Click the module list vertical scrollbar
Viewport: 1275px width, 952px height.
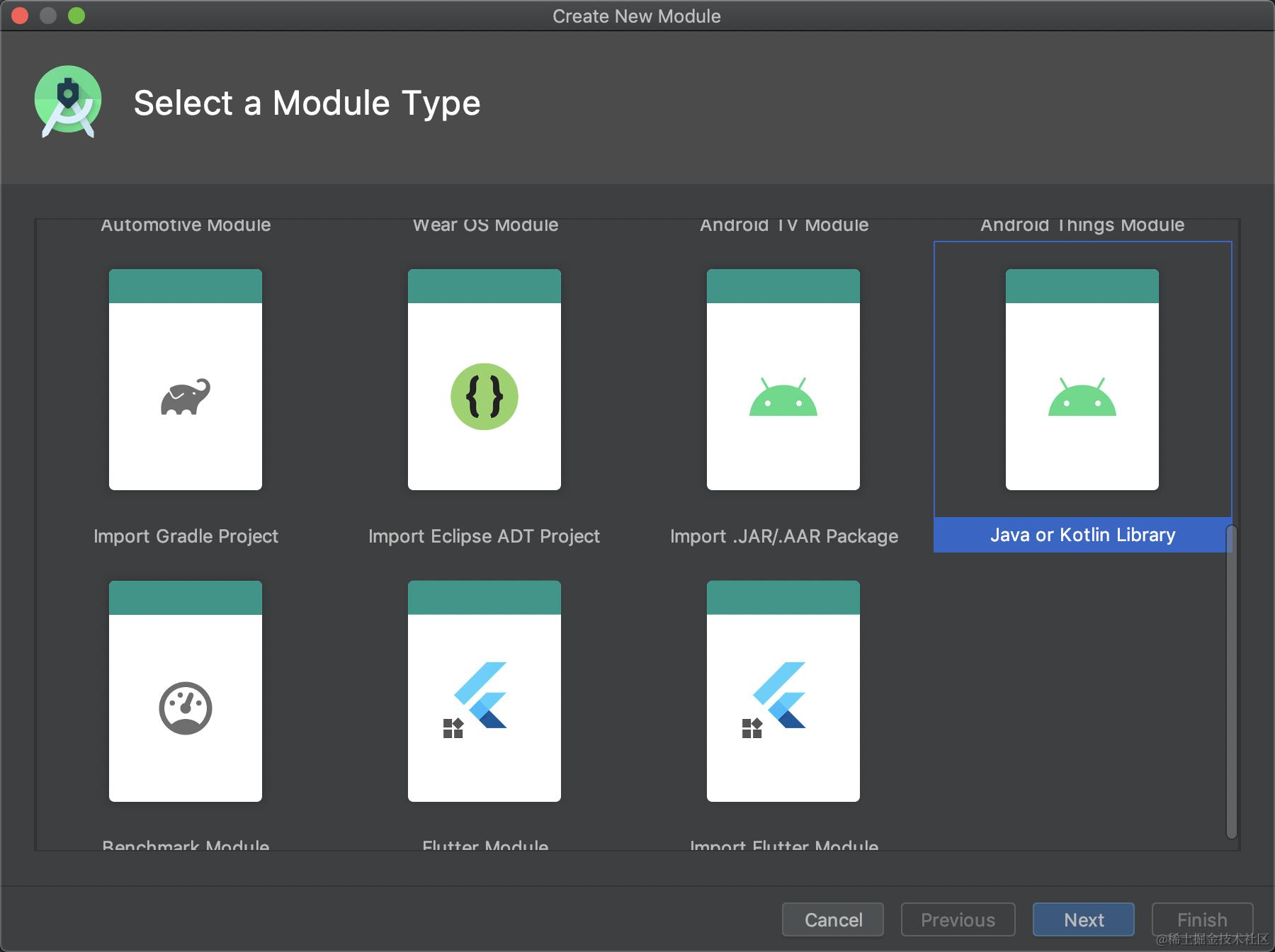coord(1231,680)
